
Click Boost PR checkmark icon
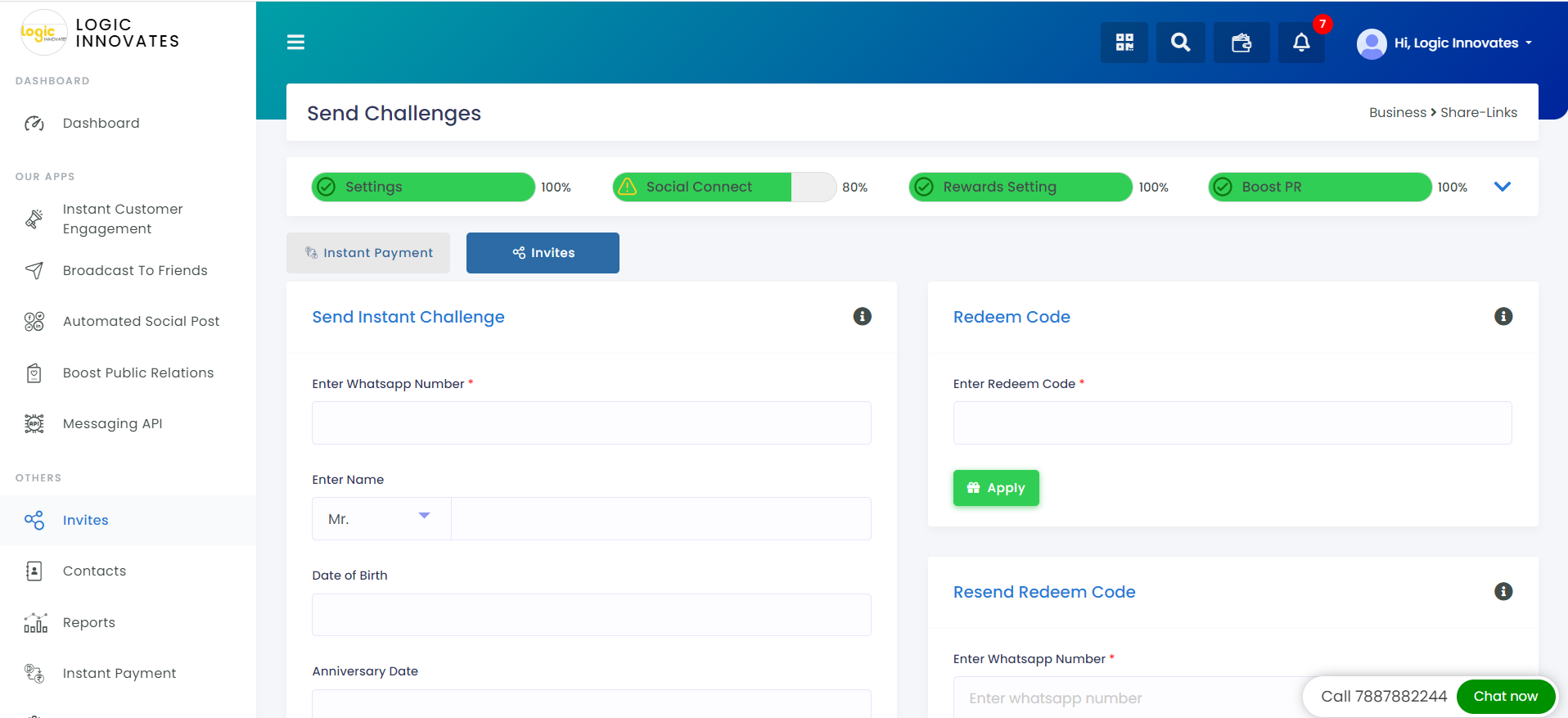[x=1223, y=187]
